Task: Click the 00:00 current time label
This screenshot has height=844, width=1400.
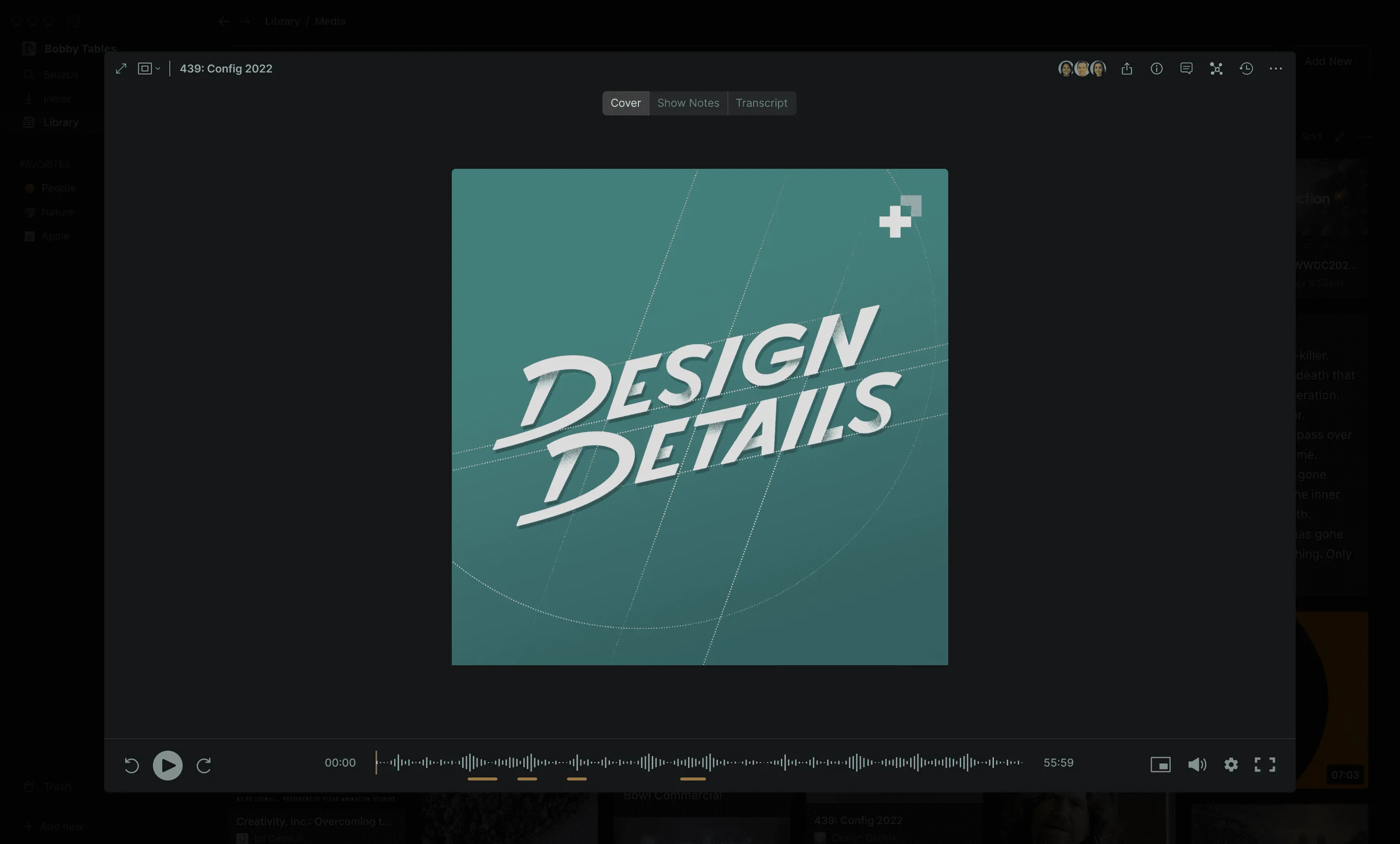Action: [x=340, y=763]
